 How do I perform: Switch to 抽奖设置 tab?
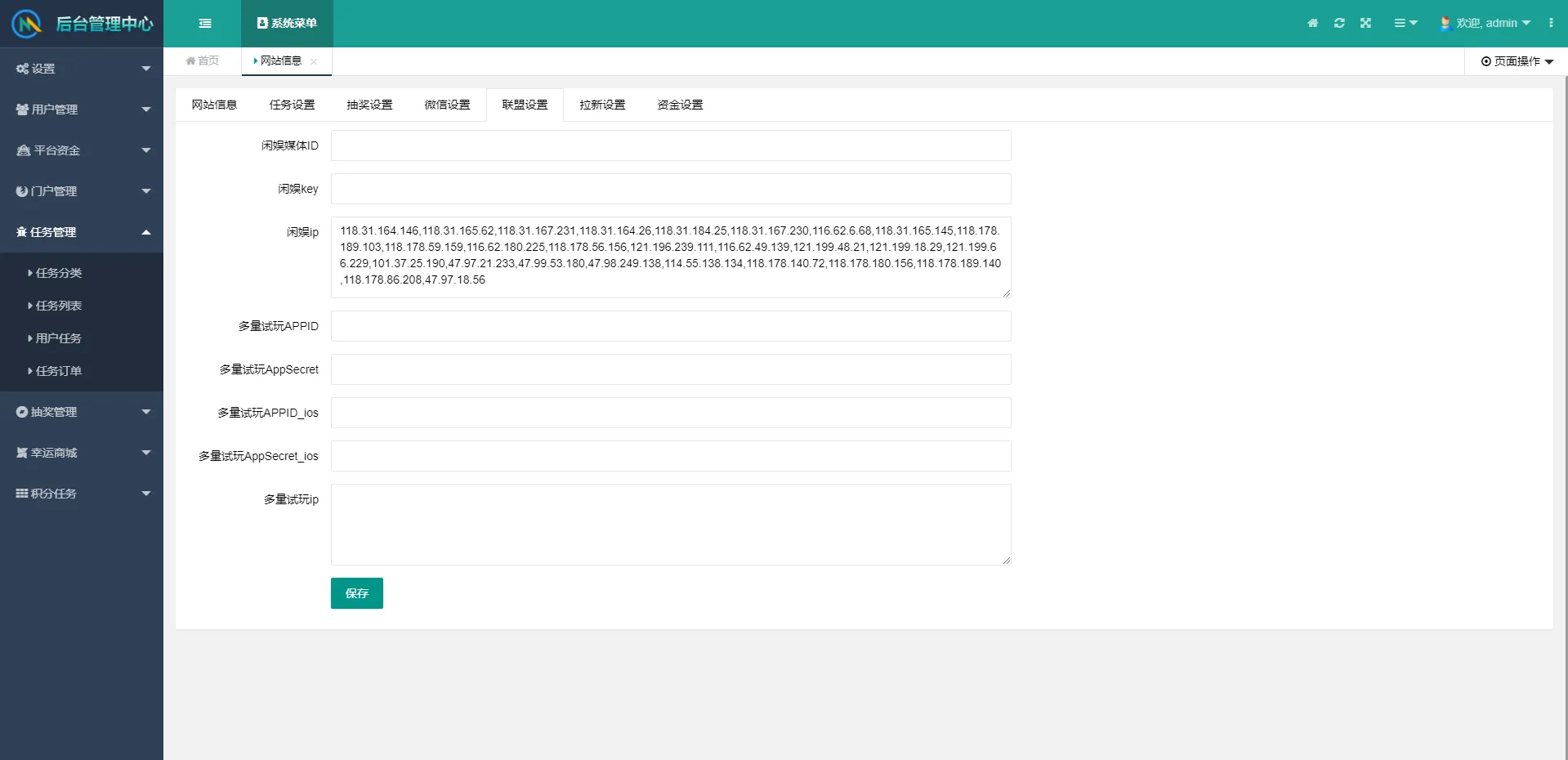pyautogui.click(x=369, y=105)
